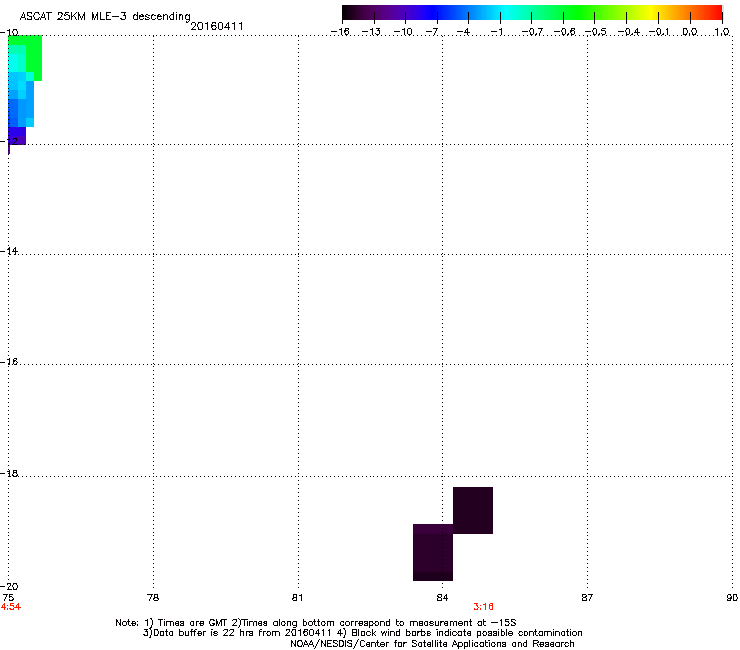This screenshot has height=650, width=740.
Task: Click the latitude axis label '-12'
Action: coord(9,141)
